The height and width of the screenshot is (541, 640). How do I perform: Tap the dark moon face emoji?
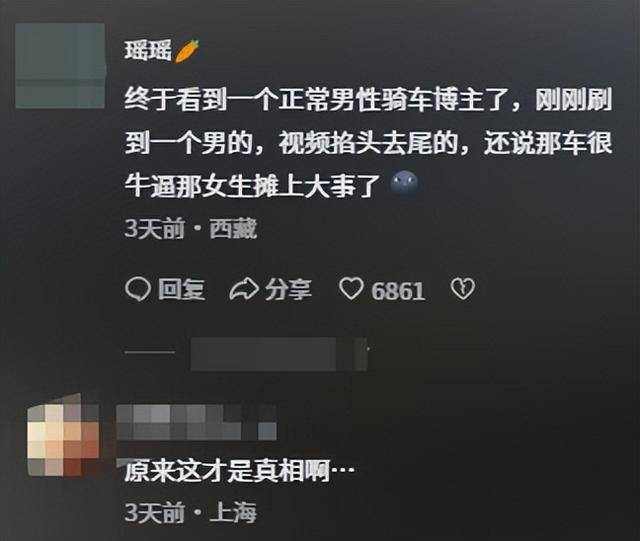coord(404,183)
